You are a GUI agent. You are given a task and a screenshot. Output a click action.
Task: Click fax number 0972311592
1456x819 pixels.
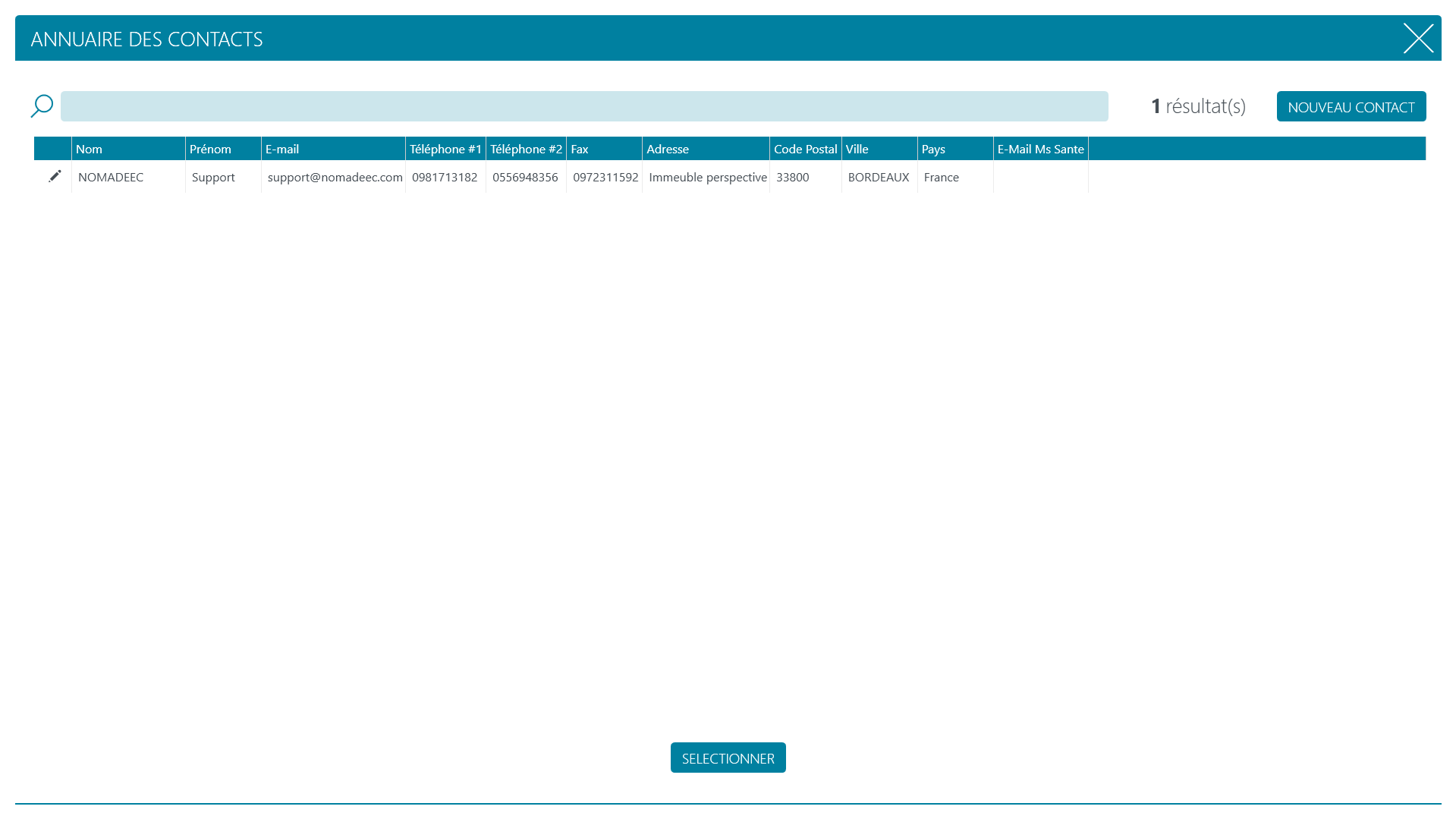click(604, 177)
